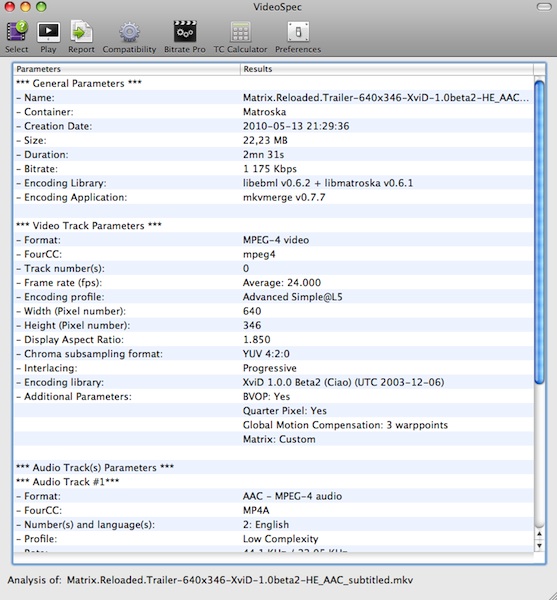
Task: Click the toolbar toggle pill button
Action: coord(544,7)
